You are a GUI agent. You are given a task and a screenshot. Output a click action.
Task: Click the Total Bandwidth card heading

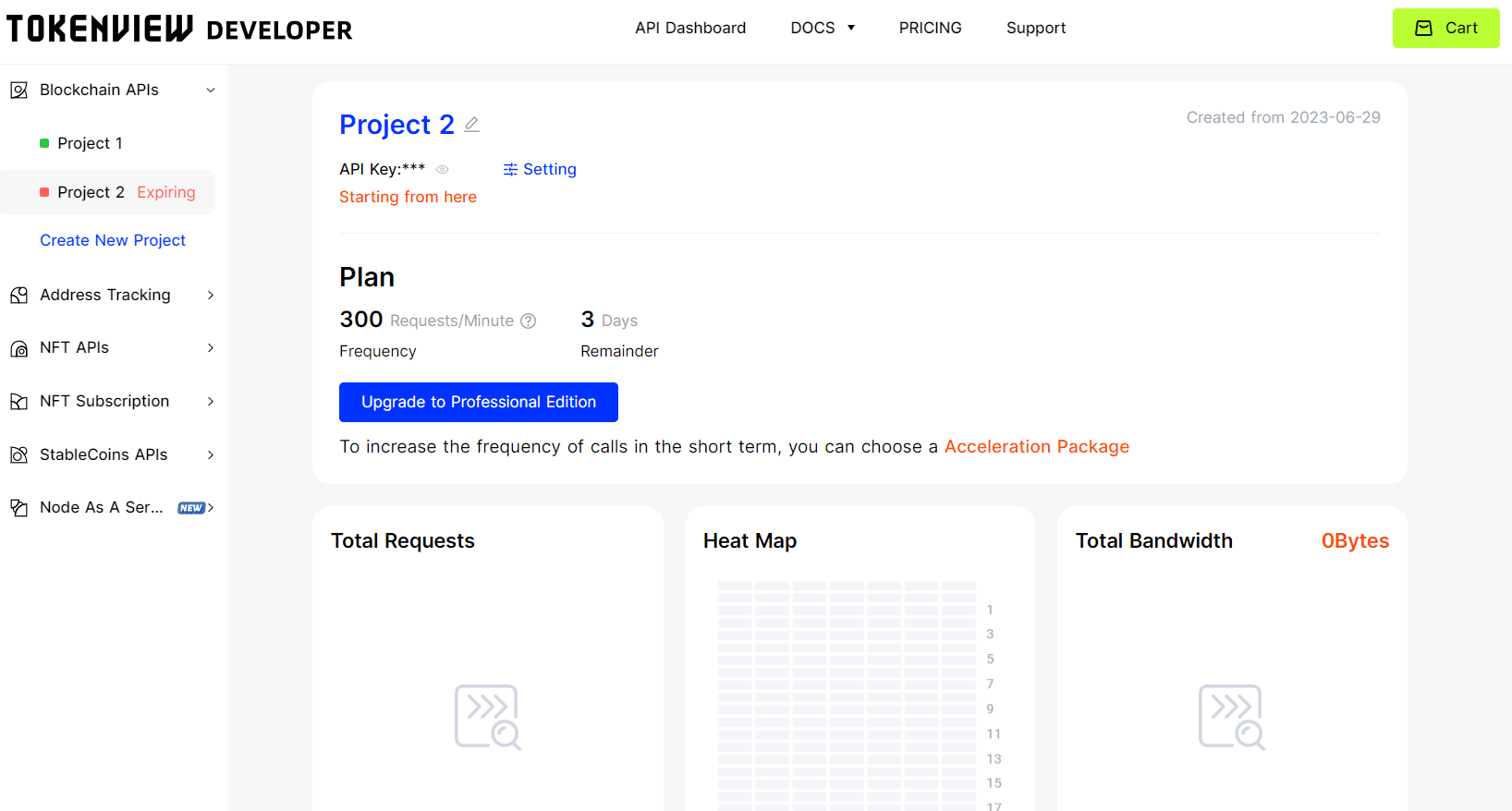click(1154, 540)
